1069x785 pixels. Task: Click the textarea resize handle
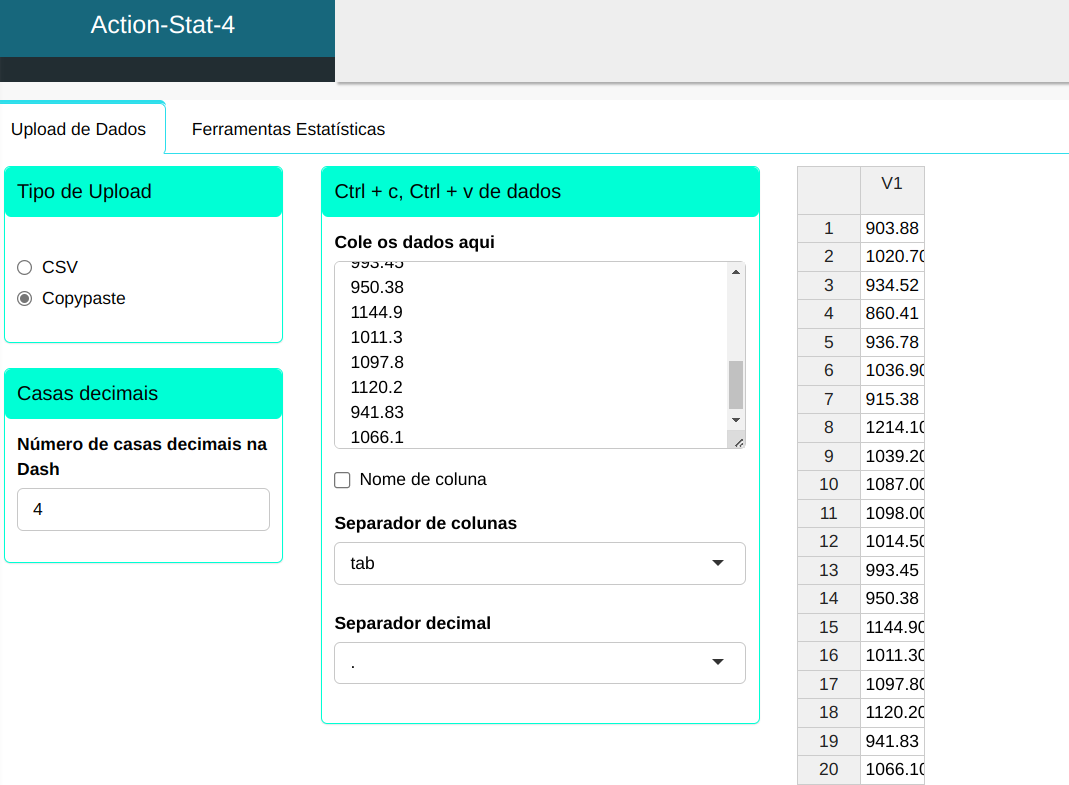738,441
